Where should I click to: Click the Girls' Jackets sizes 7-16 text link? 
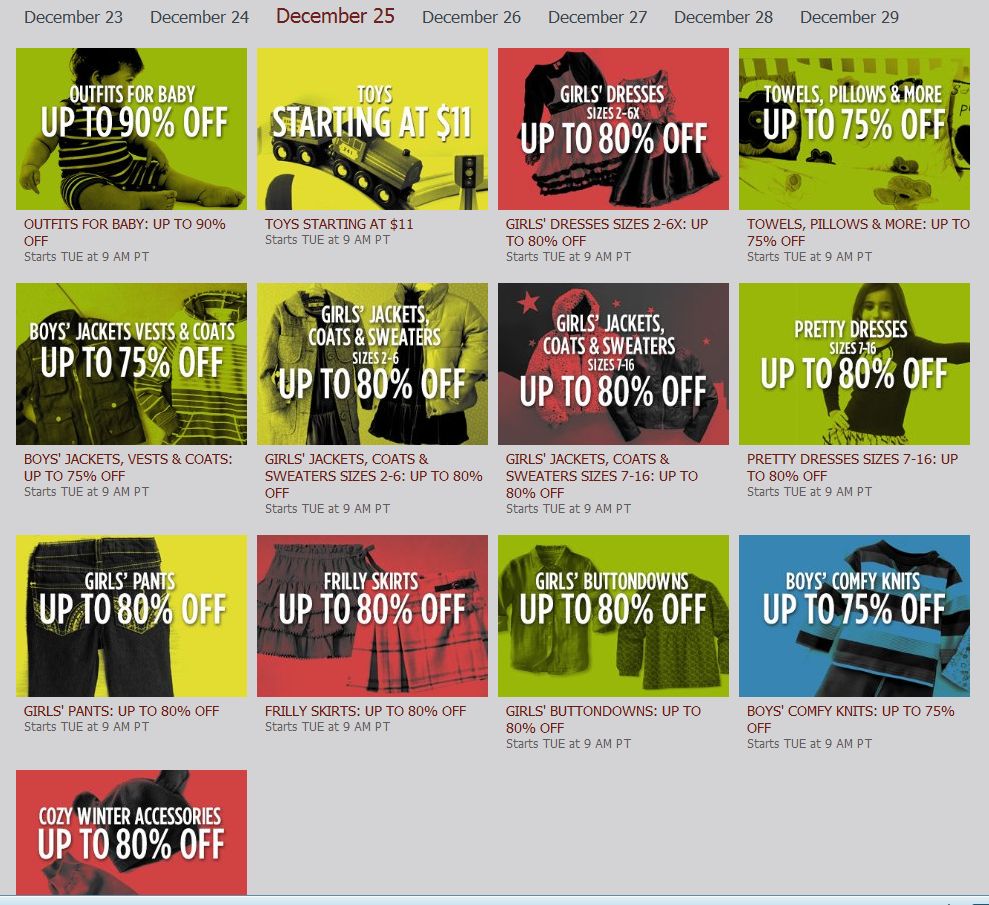click(x=601, y=476)
